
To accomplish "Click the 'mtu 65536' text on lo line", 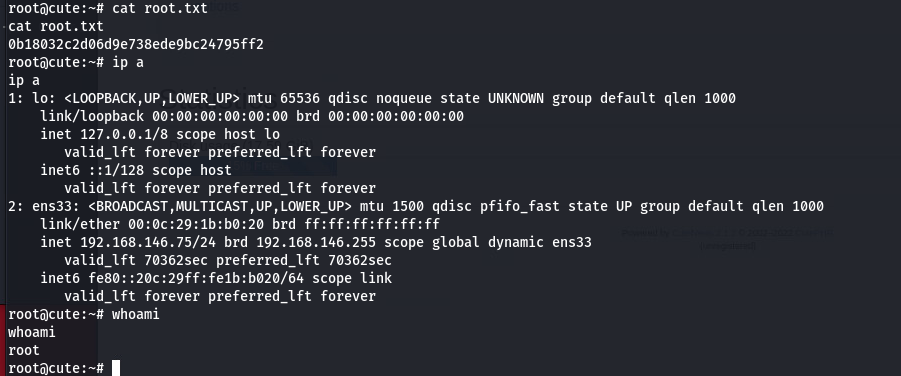I will pyautogui.click(x=283, y=98).
